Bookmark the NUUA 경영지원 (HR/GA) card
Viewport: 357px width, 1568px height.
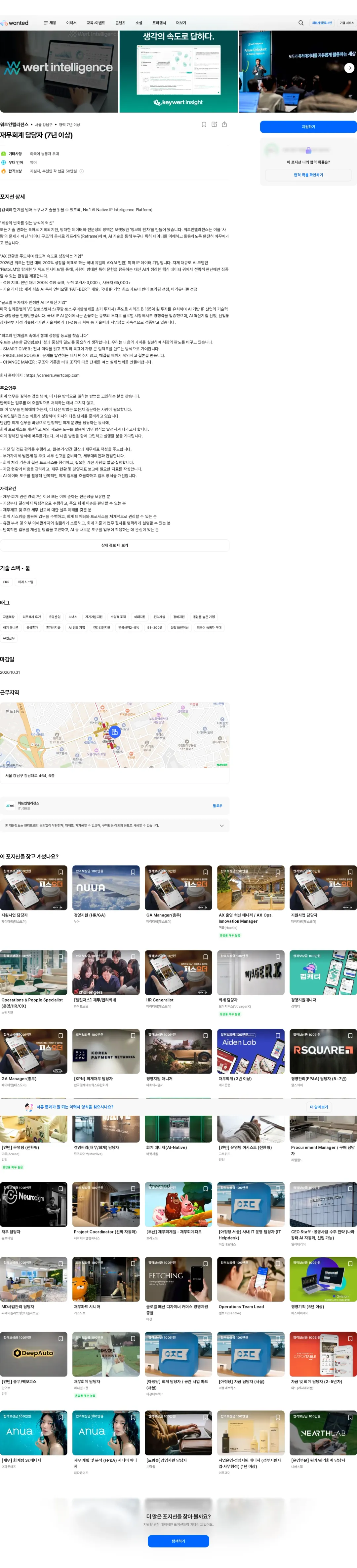pyautogui.click(x=133, y=872)
